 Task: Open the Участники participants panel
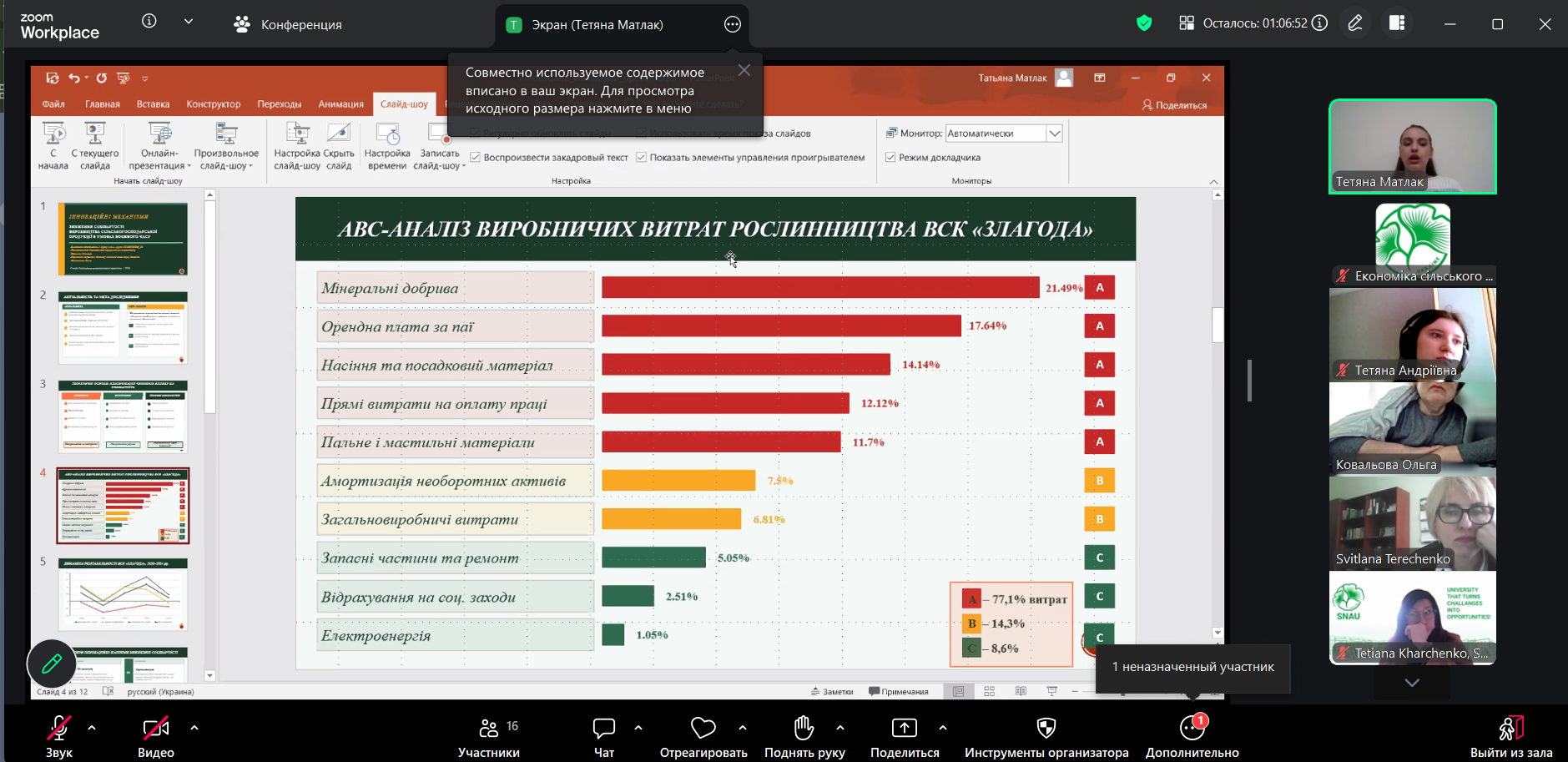coord(488,729)
